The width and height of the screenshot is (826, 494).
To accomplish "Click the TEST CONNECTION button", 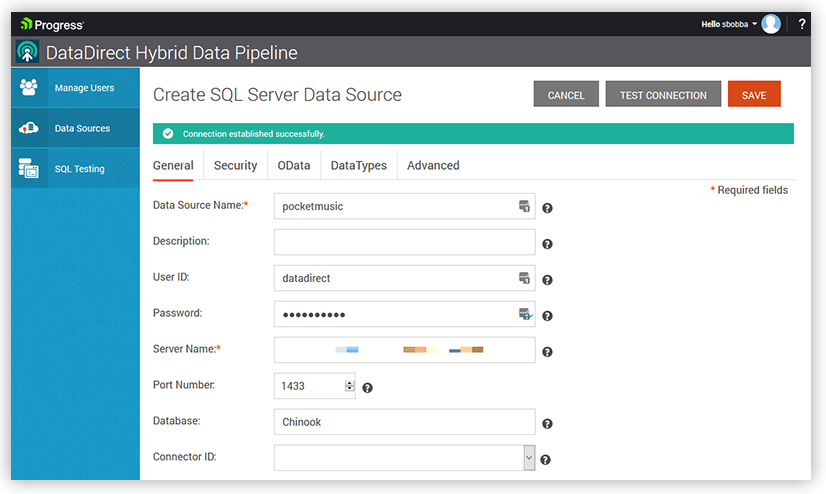I will click(x=663, y=95).
